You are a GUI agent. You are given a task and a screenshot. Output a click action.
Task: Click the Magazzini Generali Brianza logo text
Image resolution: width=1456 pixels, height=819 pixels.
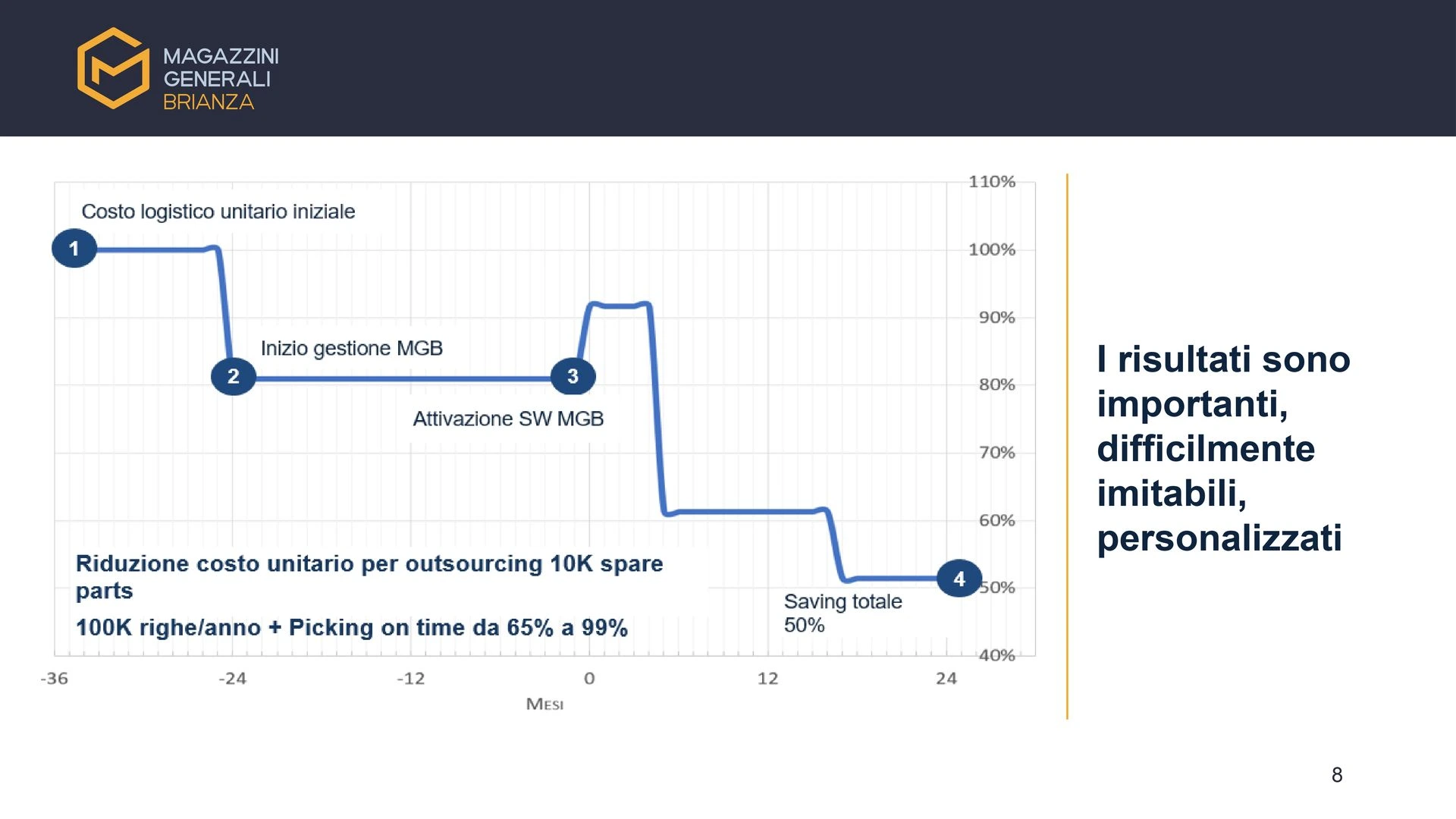point(220,79)
